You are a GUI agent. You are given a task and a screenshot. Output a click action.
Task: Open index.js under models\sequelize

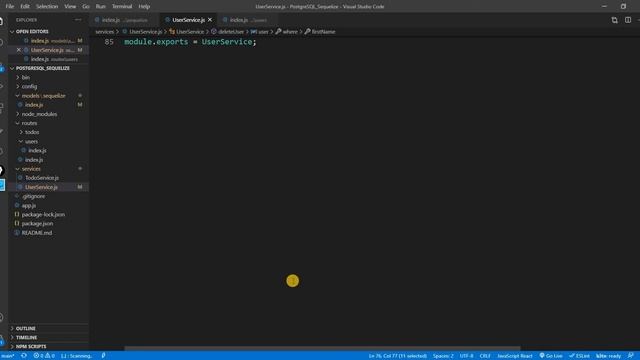(x=48, y=105)
